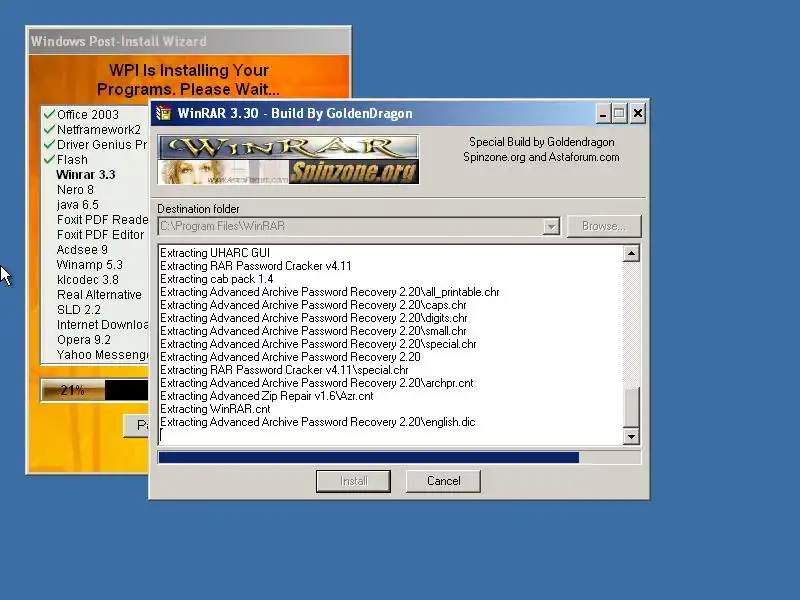The width and height of the screenshot is (800, 600).
Task: Click the WinRAR logo banner image
Action: pyautogui.click(x=288, y=148)
